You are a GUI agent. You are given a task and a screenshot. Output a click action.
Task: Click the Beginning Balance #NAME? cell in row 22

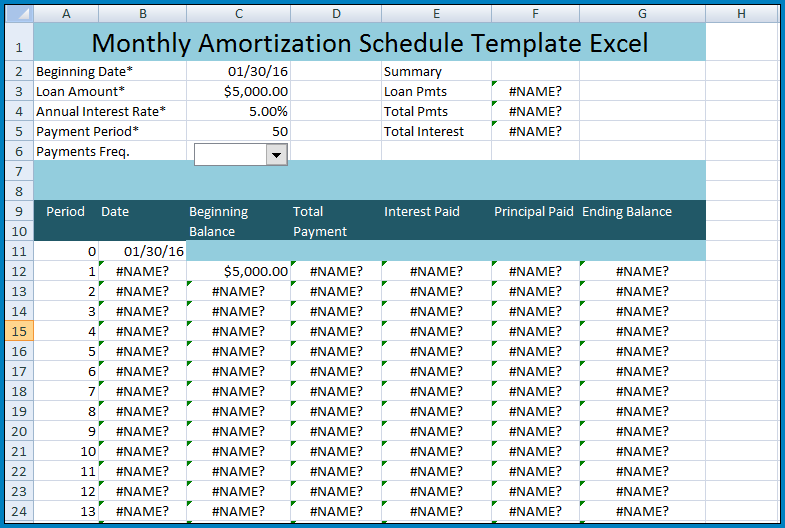(239, 471)
